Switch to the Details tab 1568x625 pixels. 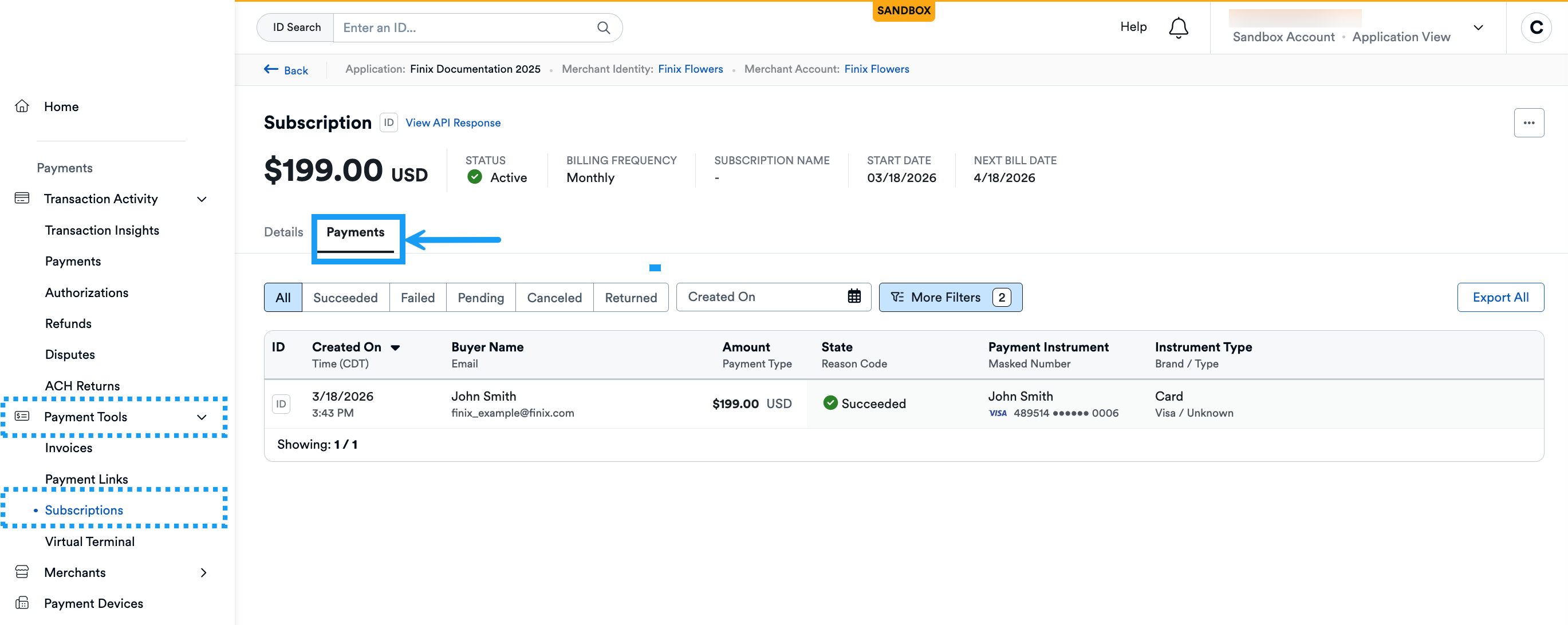point(283,232)
